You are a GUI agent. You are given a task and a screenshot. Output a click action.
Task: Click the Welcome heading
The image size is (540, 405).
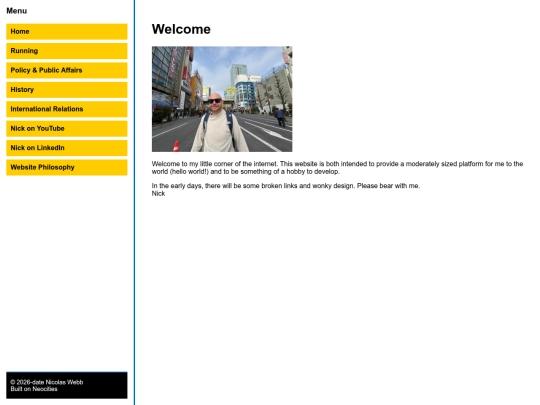(x=181, y=29)
